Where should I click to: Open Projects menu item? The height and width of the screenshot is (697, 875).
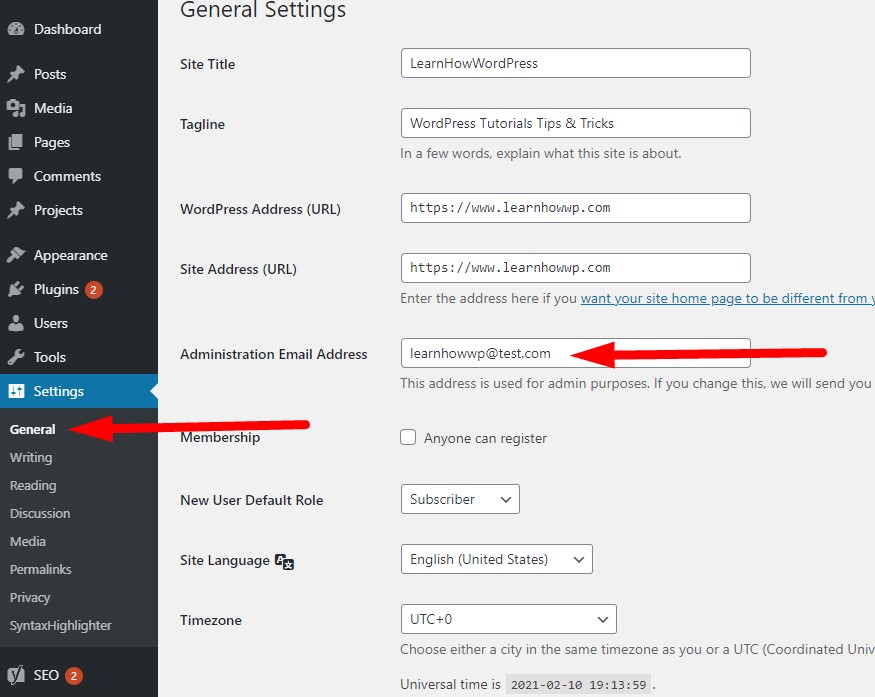pyautogui.click(x=79, y=210)
